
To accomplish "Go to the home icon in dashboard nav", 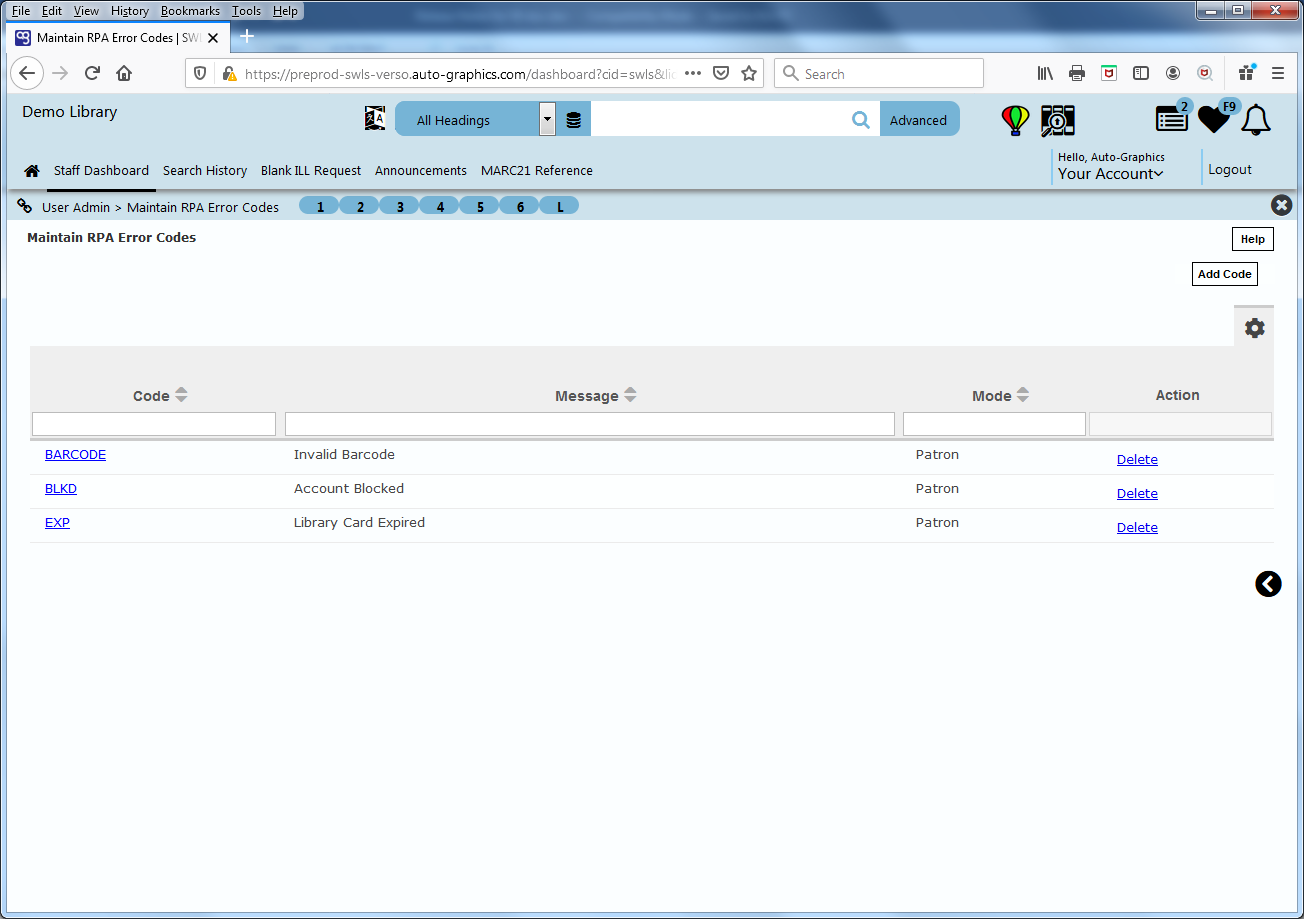I will click(x=32, y=171).
